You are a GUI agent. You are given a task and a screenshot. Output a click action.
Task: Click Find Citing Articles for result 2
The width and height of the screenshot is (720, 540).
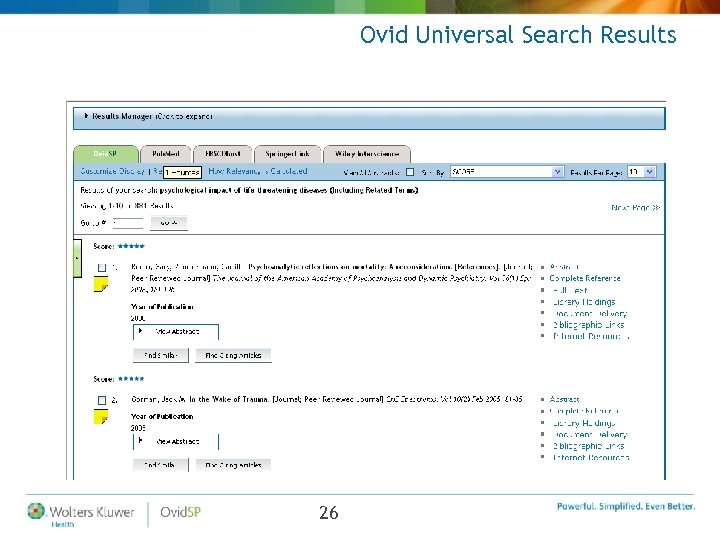click(x=233, y=465)
